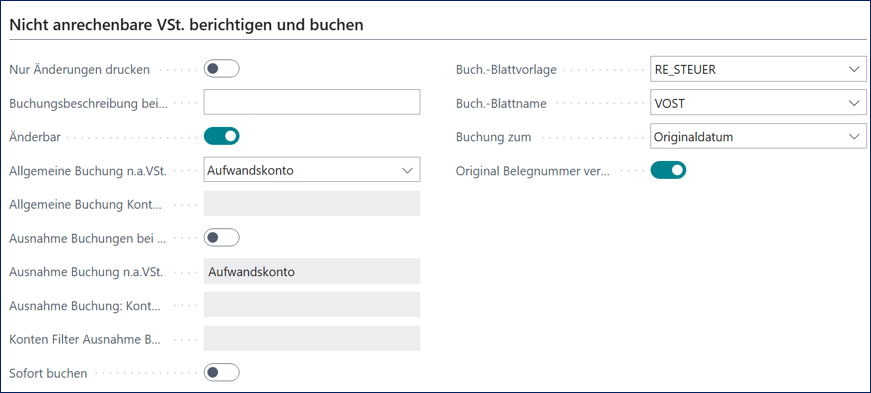Image resolution: width=871 pixels, height=393 pixels.
Task: Click Konten Filter Ausnahme B... label
Action: (x=86, y=339)
